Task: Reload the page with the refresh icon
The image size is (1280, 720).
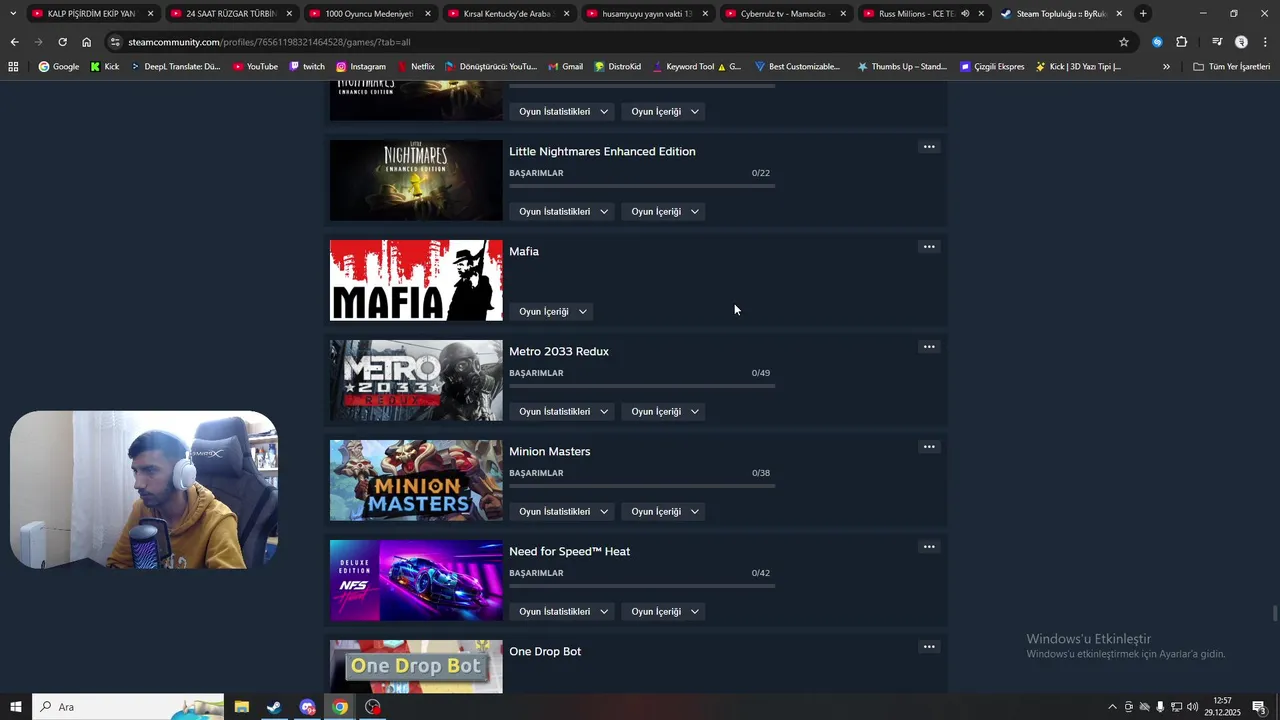Action: click(62, 42)
